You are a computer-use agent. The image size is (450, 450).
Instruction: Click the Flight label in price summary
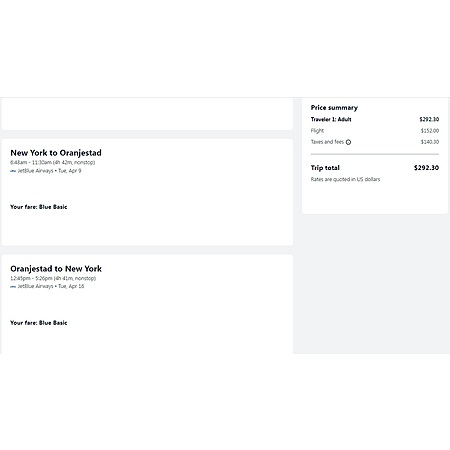pyautogui.click(x=317, y=131)
